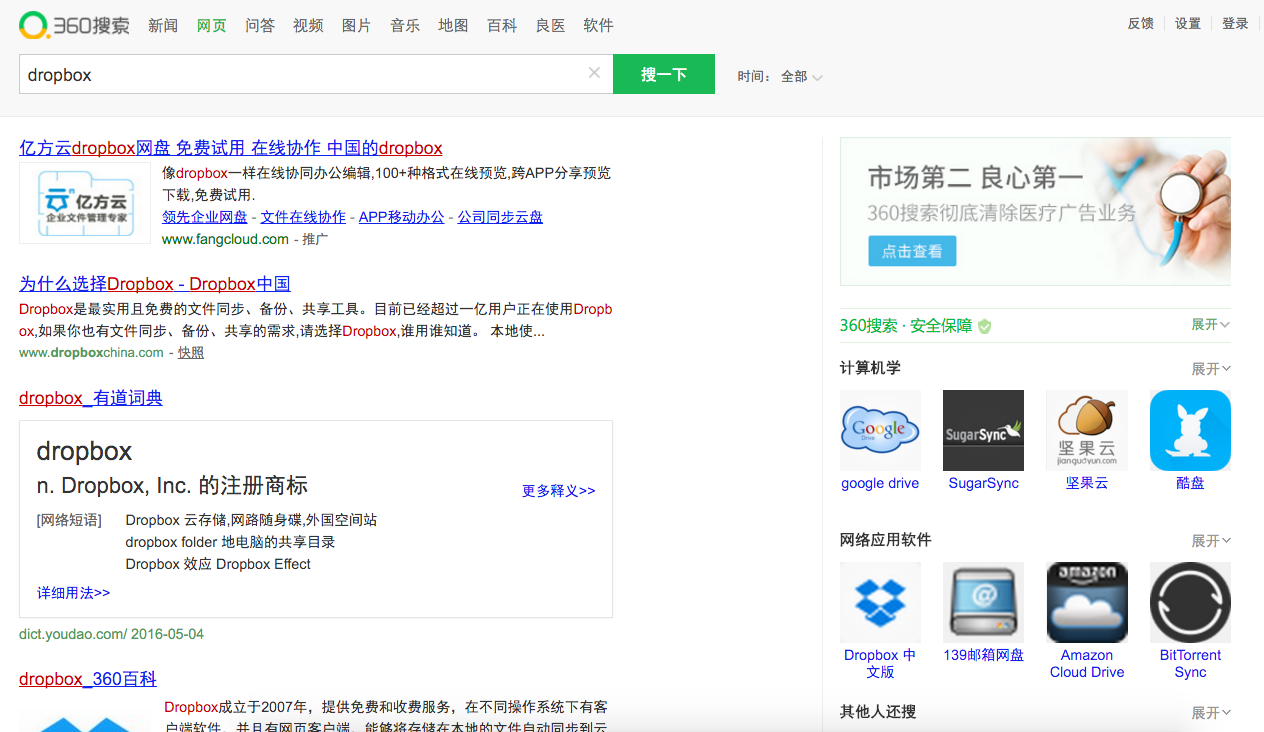Select the 139邮箱网盘 icon

(x=983, y=602)
